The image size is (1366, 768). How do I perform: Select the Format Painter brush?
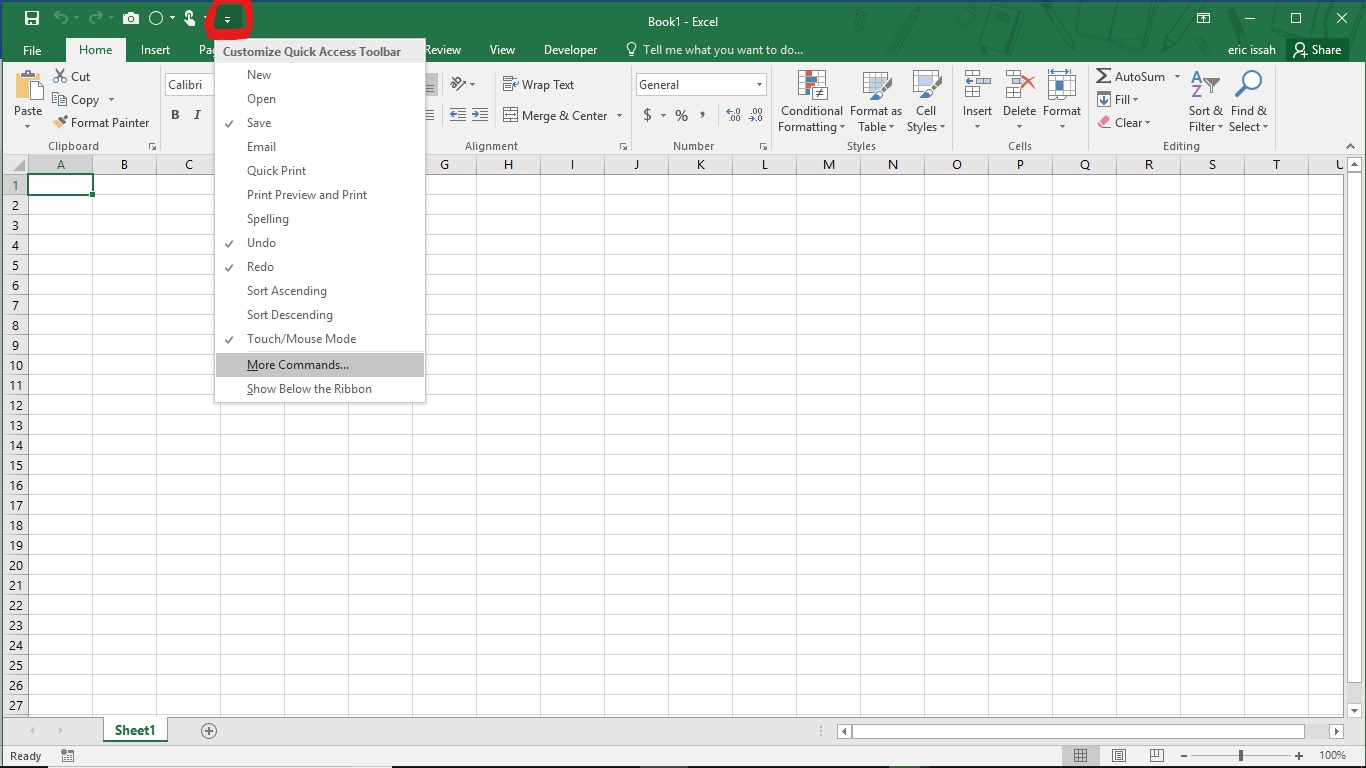click(x=60, y=123)
